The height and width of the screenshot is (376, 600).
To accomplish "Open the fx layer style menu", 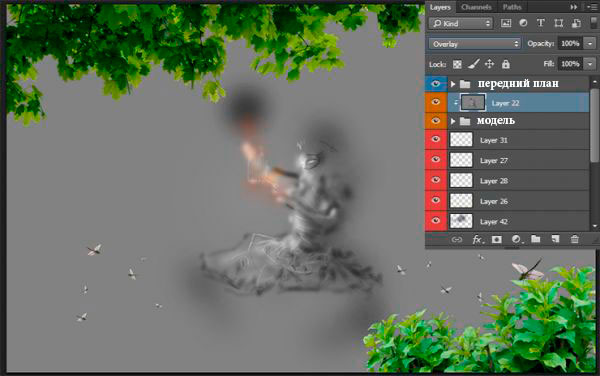I will click(478, 239).
